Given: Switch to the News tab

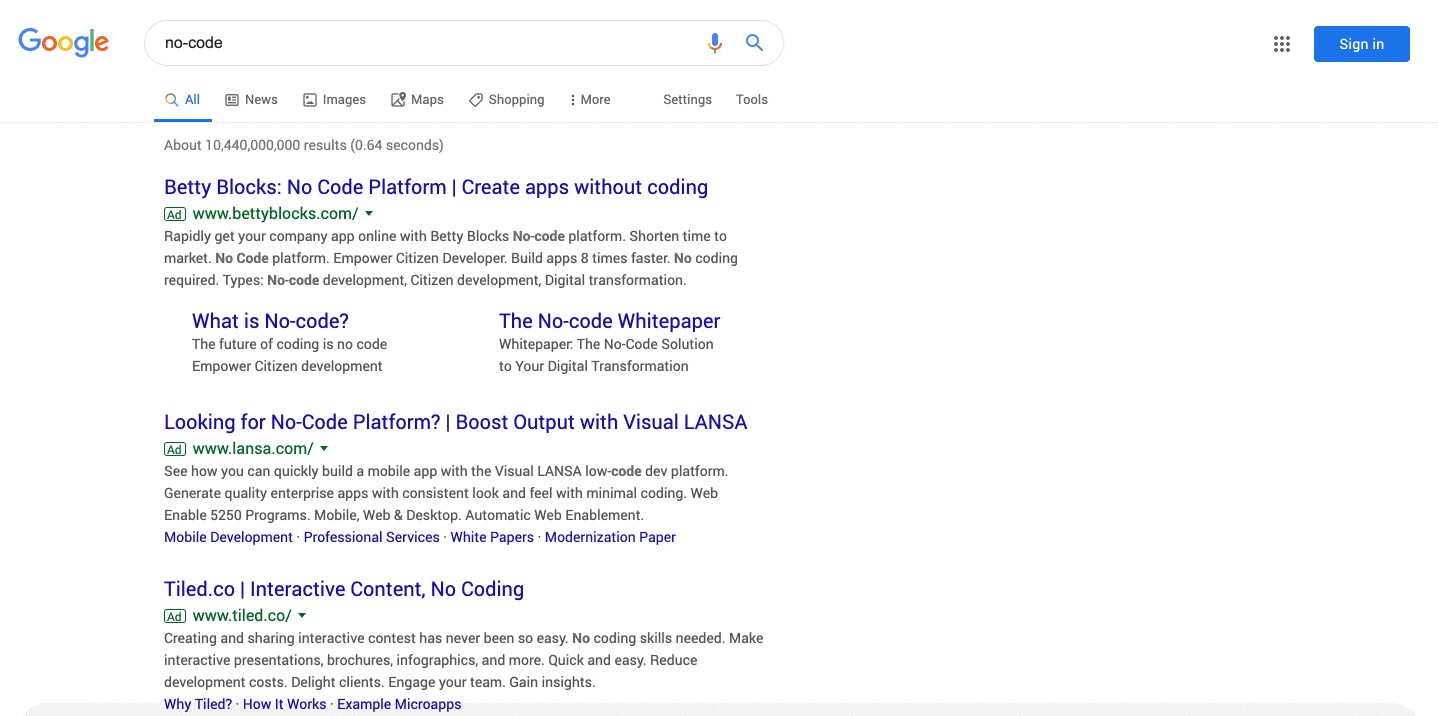Looking at the screenshot, I should (x=251, y=100).
